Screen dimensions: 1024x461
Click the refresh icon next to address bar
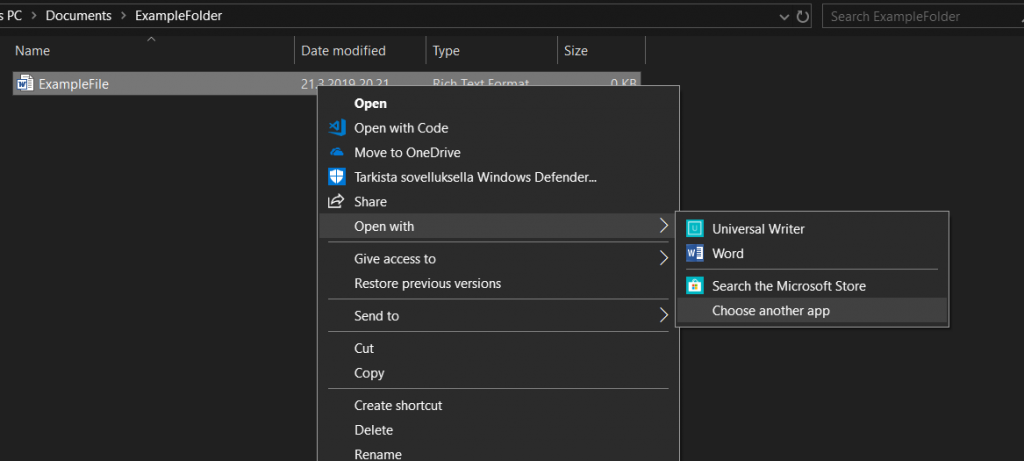click(802, 16)
